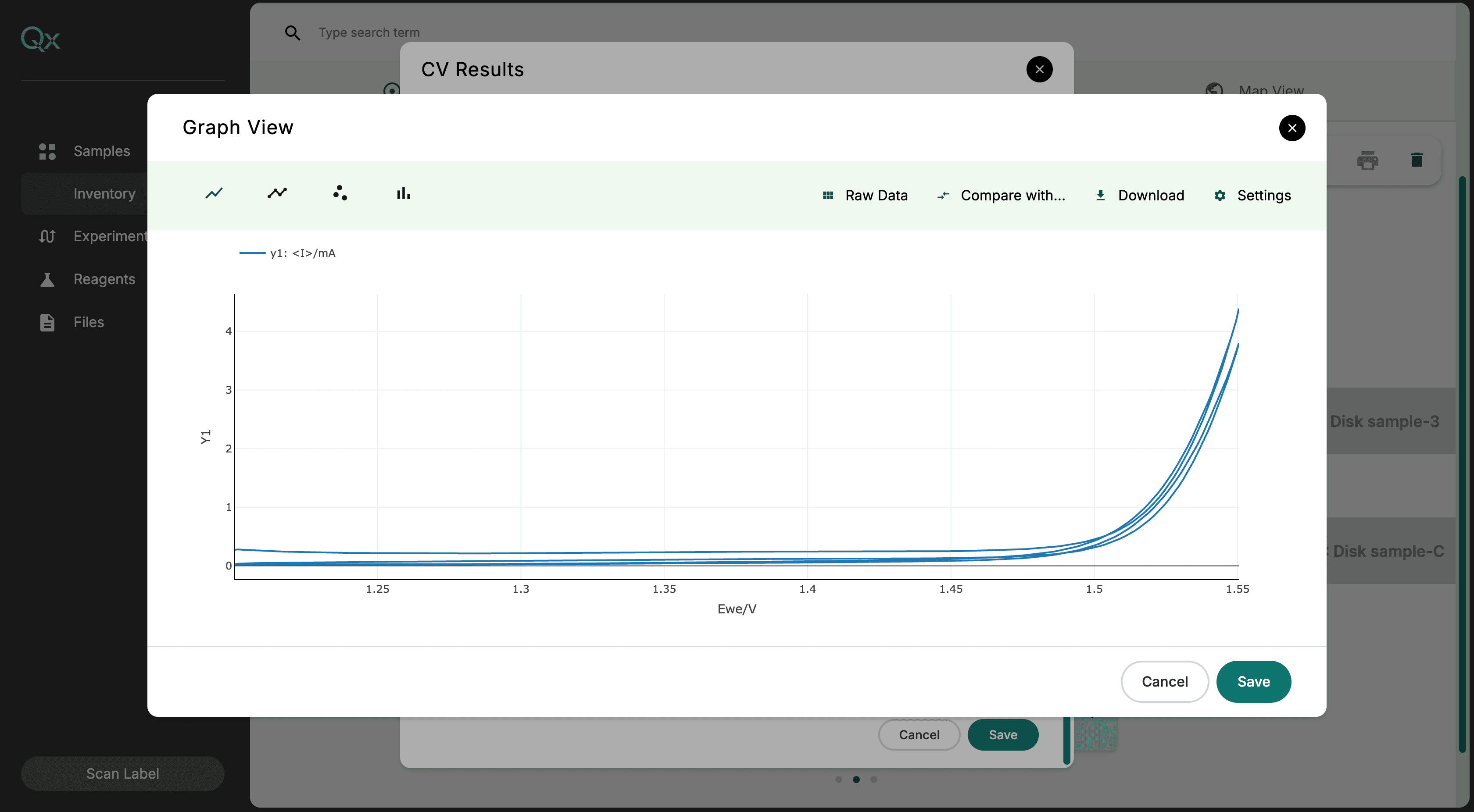Select the line-with-markers chart icon
The height and width of the screenshot is (812, 1474).
277,193
